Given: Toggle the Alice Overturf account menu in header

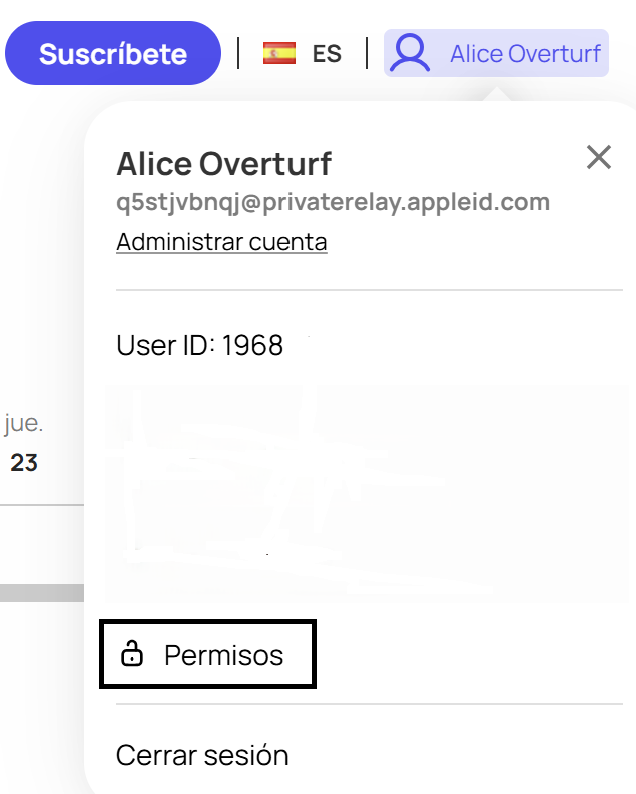Looking at the screenshot, I should click(x=496, y=53).
